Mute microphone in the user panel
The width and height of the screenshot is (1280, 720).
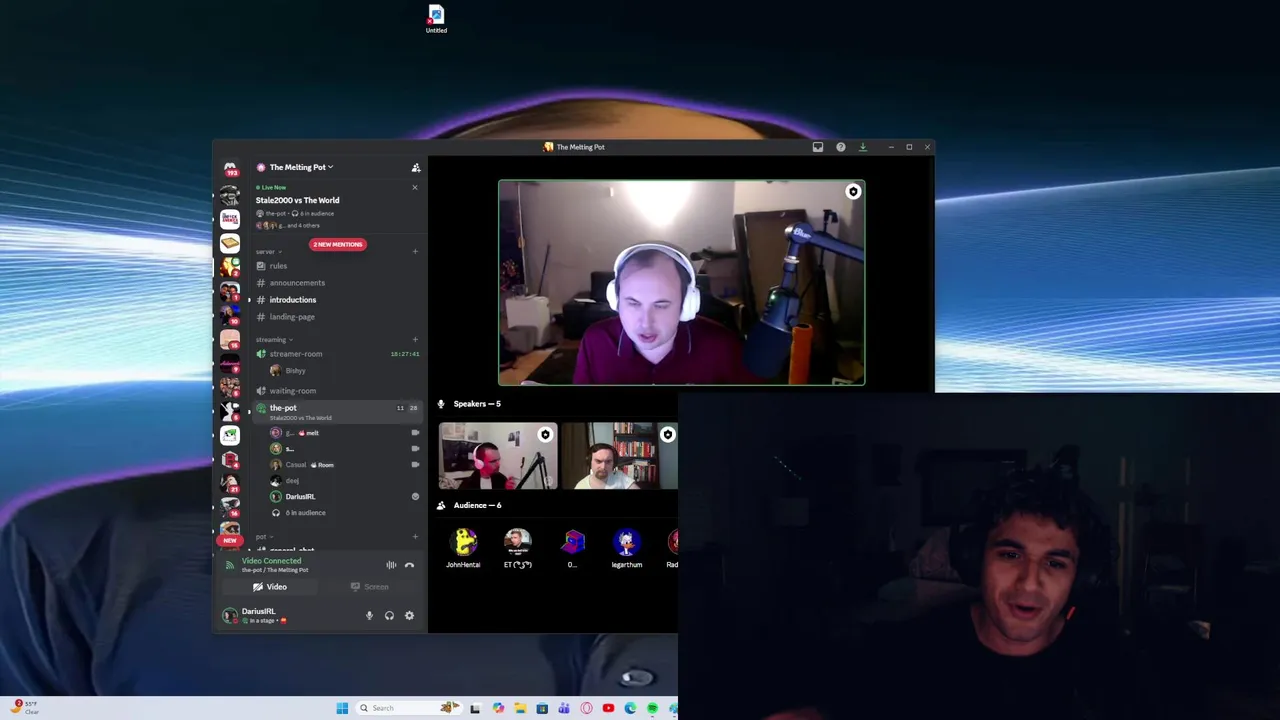369,616
